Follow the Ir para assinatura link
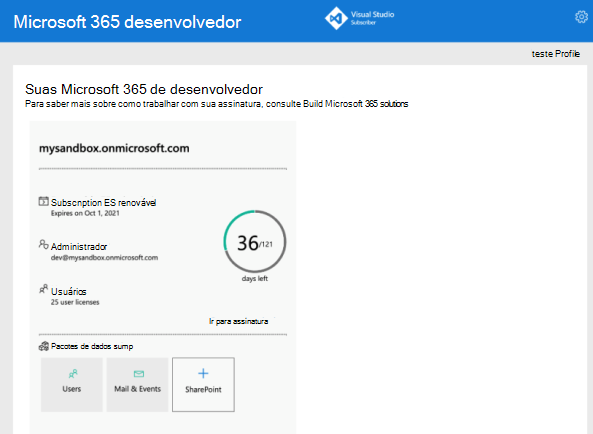The height and width of the screenshot is (434, 593). point(239,321)
